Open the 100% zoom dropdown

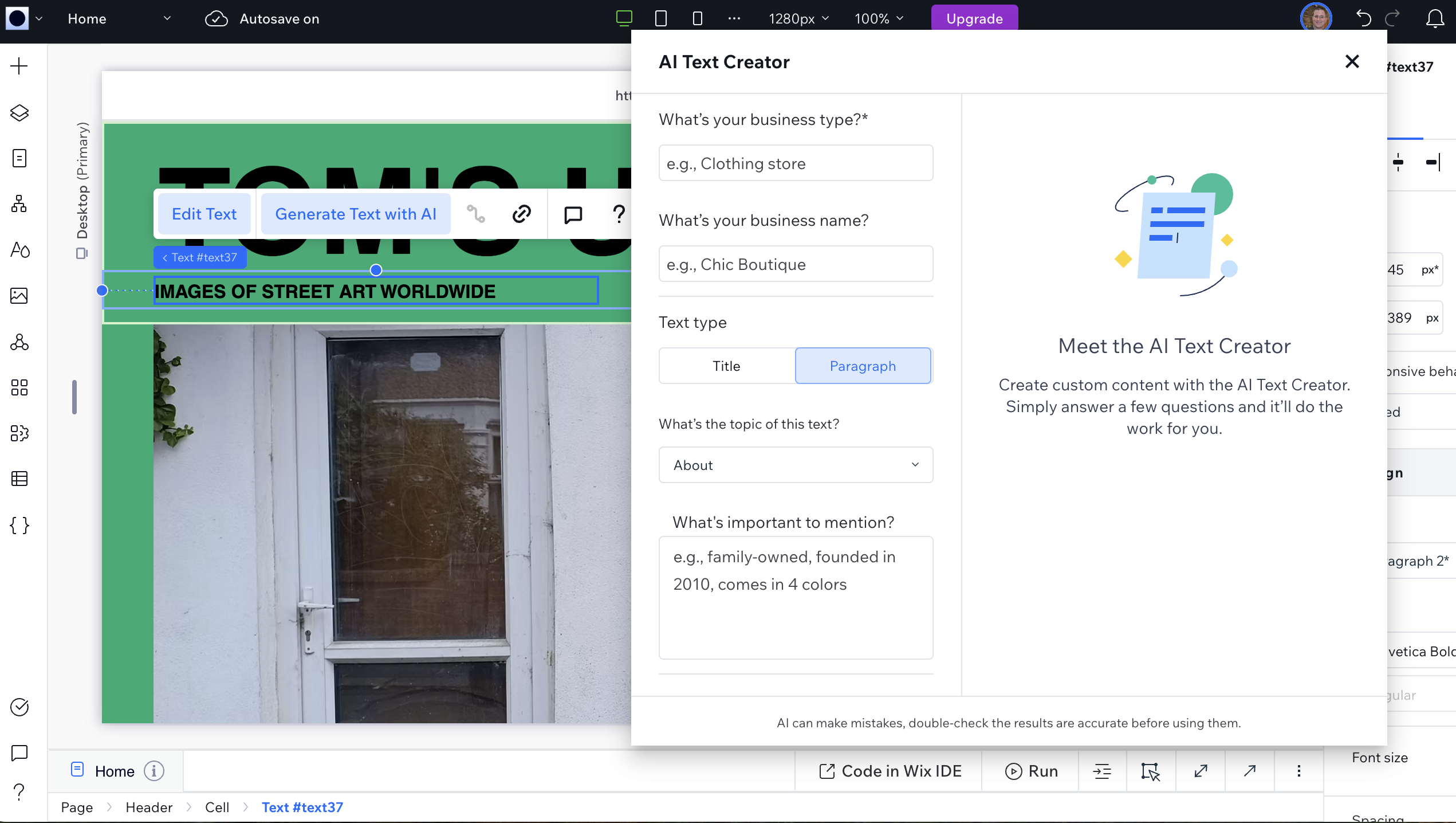(x=879, y=18)
